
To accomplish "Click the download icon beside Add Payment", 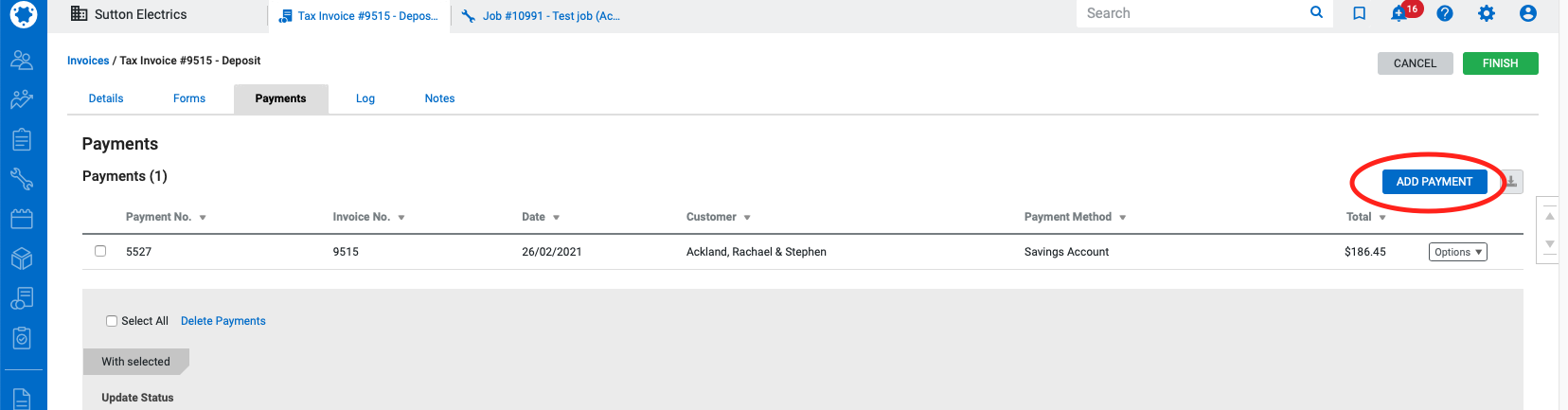I will 1512,181.
